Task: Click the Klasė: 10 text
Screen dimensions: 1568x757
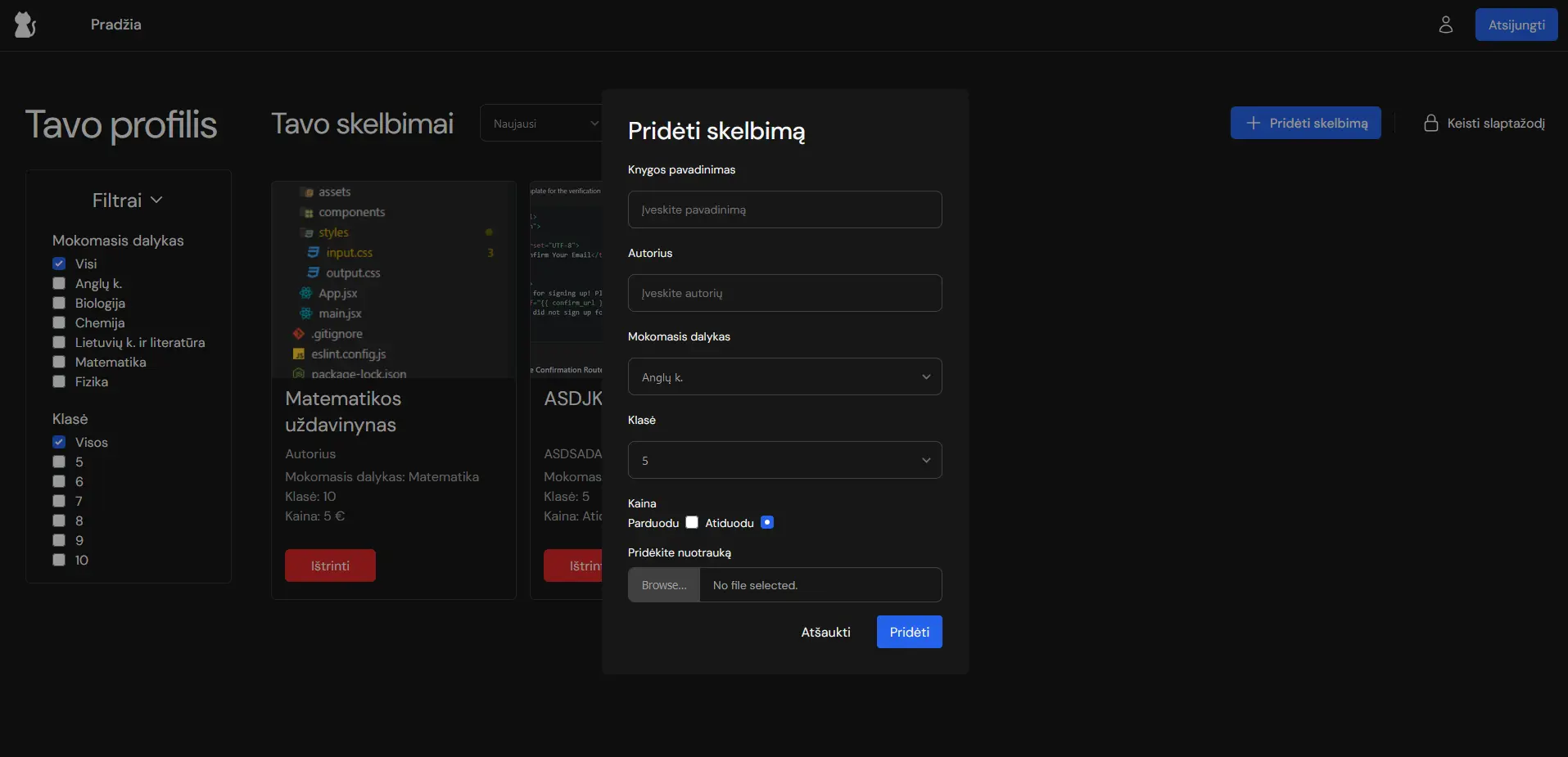Action: [x=310, y=496]
